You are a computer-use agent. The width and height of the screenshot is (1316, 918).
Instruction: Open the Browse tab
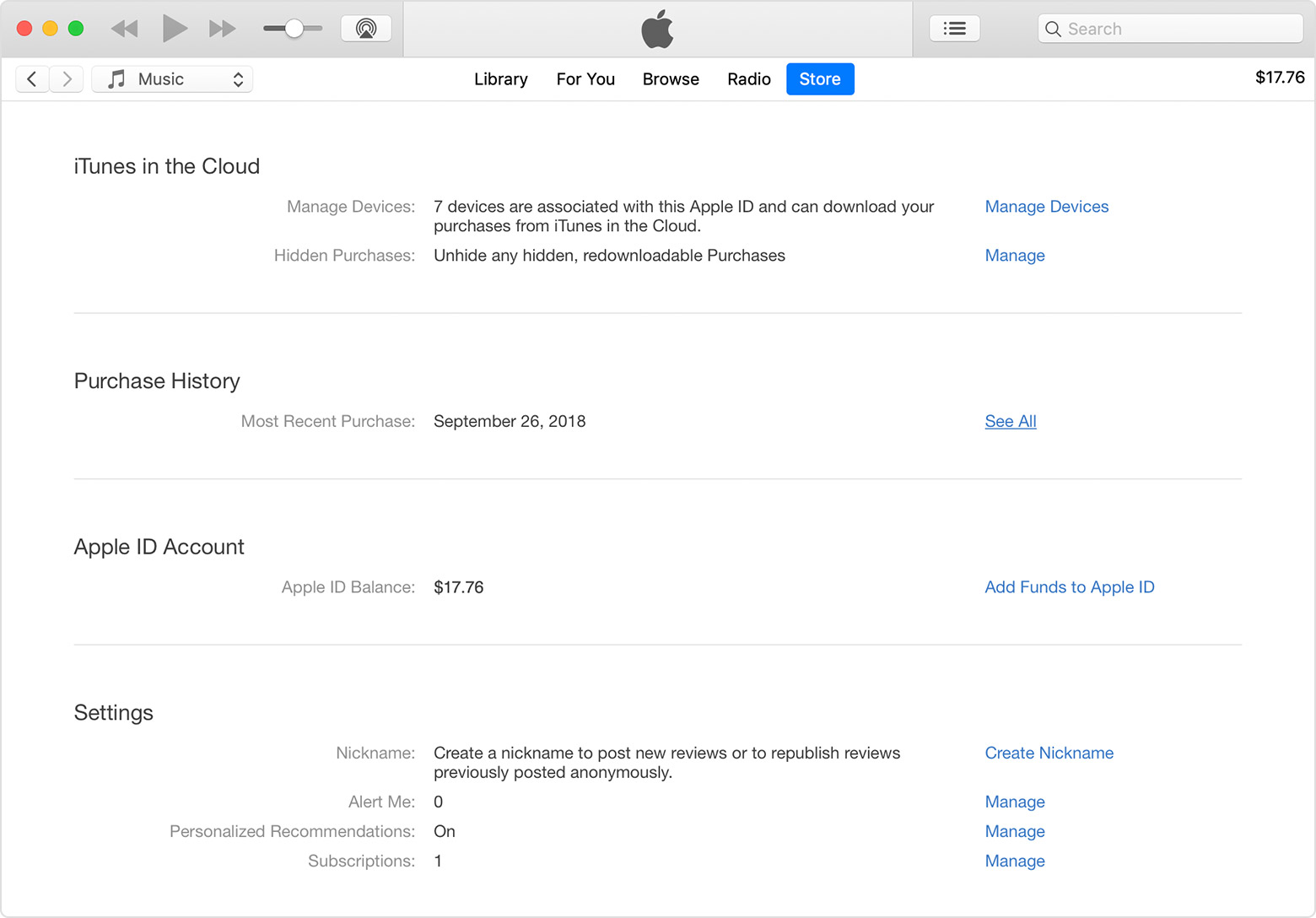coord(671,79)
